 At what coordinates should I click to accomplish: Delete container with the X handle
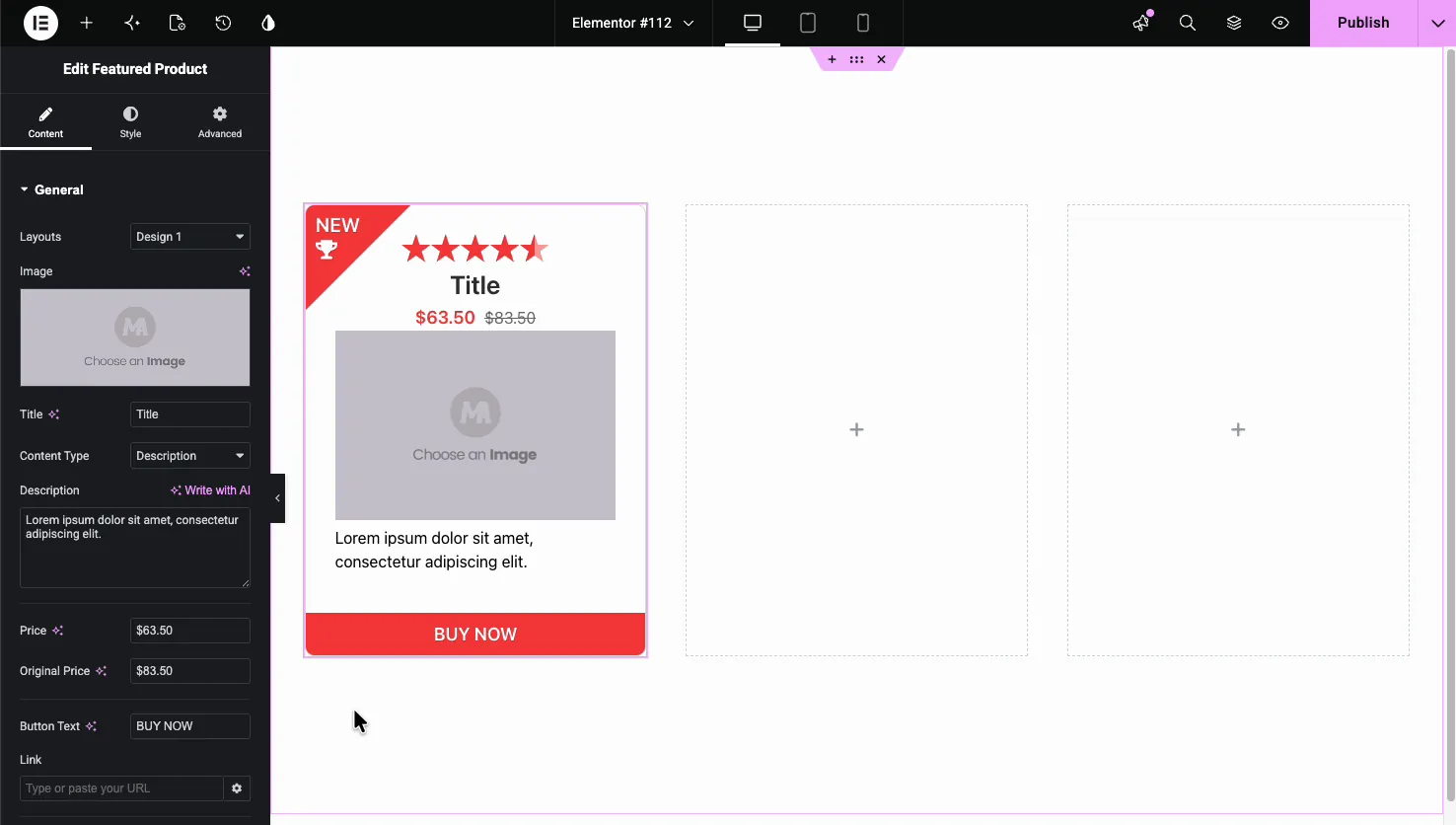pyautogui.click(x=881, y=59)
